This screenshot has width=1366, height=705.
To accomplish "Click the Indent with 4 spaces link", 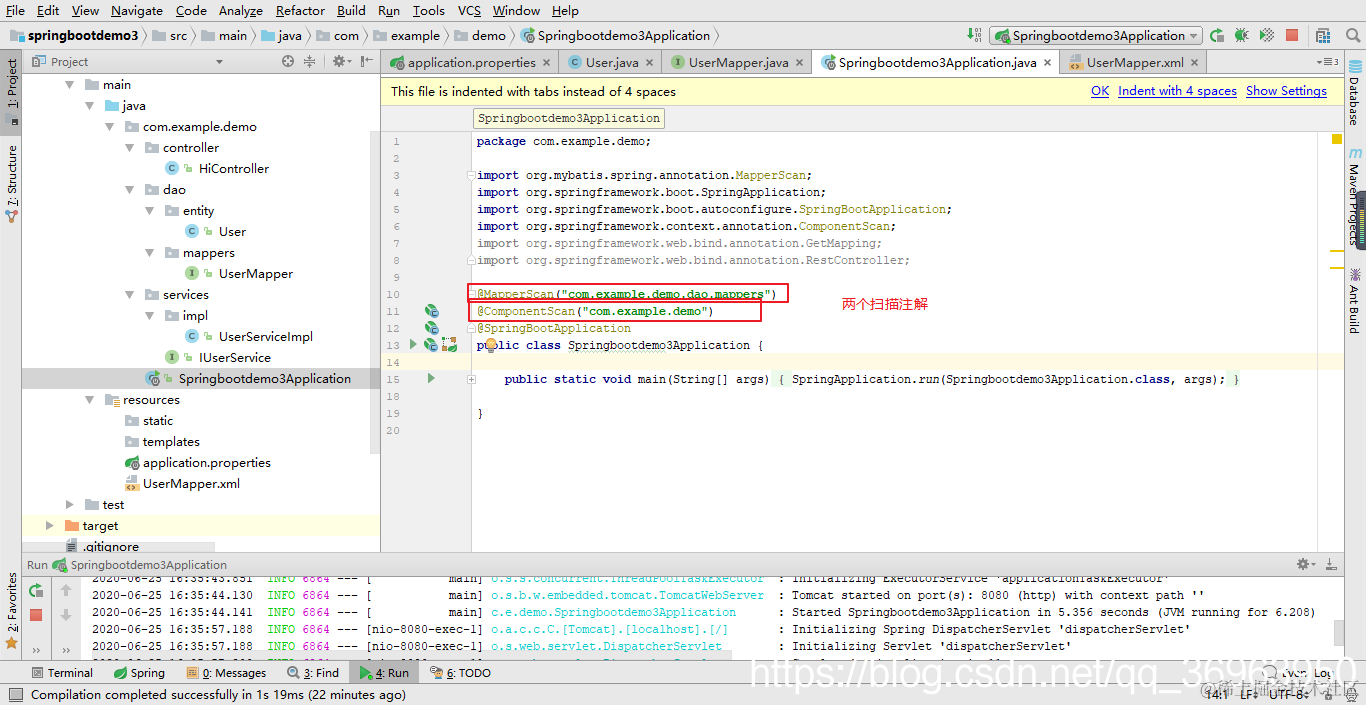I will pyautogui.click(x=1177, y=91).
